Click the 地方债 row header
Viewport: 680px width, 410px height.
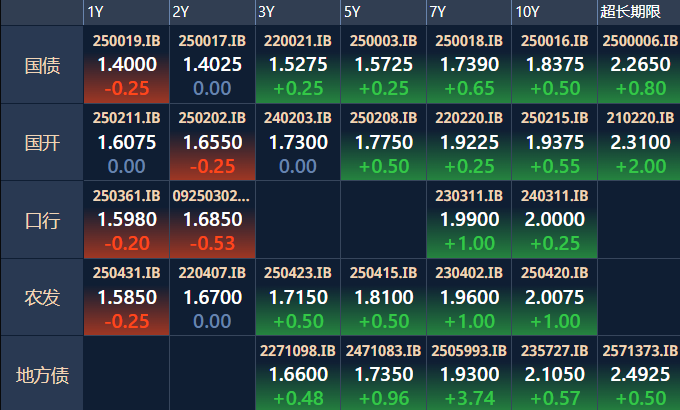(x=42, y=375)
